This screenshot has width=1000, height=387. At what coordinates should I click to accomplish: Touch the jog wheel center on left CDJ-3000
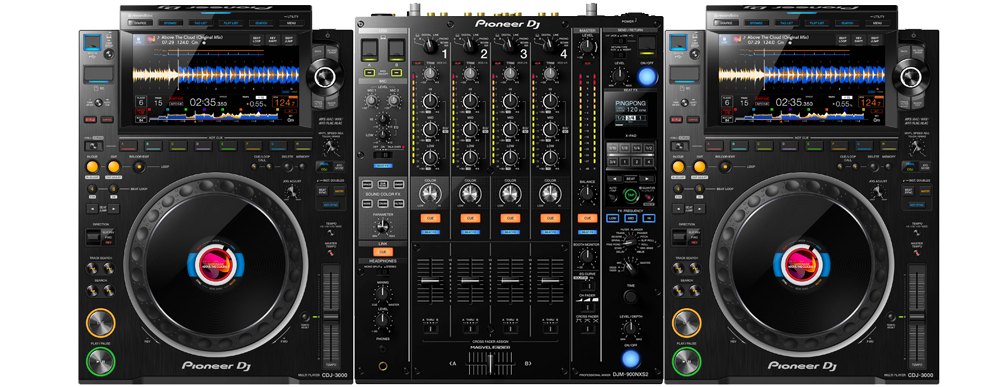coord(215,265)
